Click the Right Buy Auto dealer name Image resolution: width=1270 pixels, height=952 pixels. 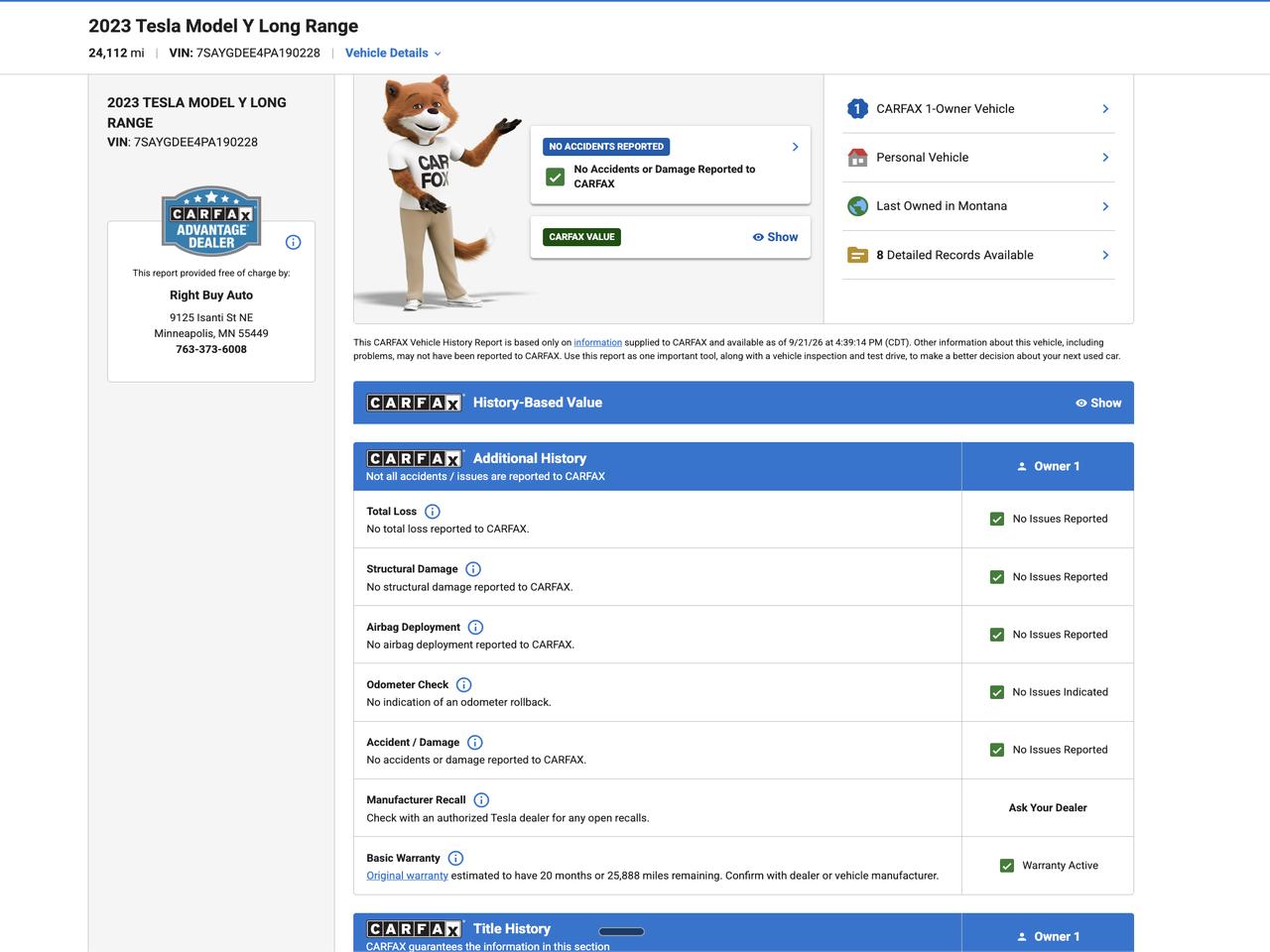coord(211,296)
